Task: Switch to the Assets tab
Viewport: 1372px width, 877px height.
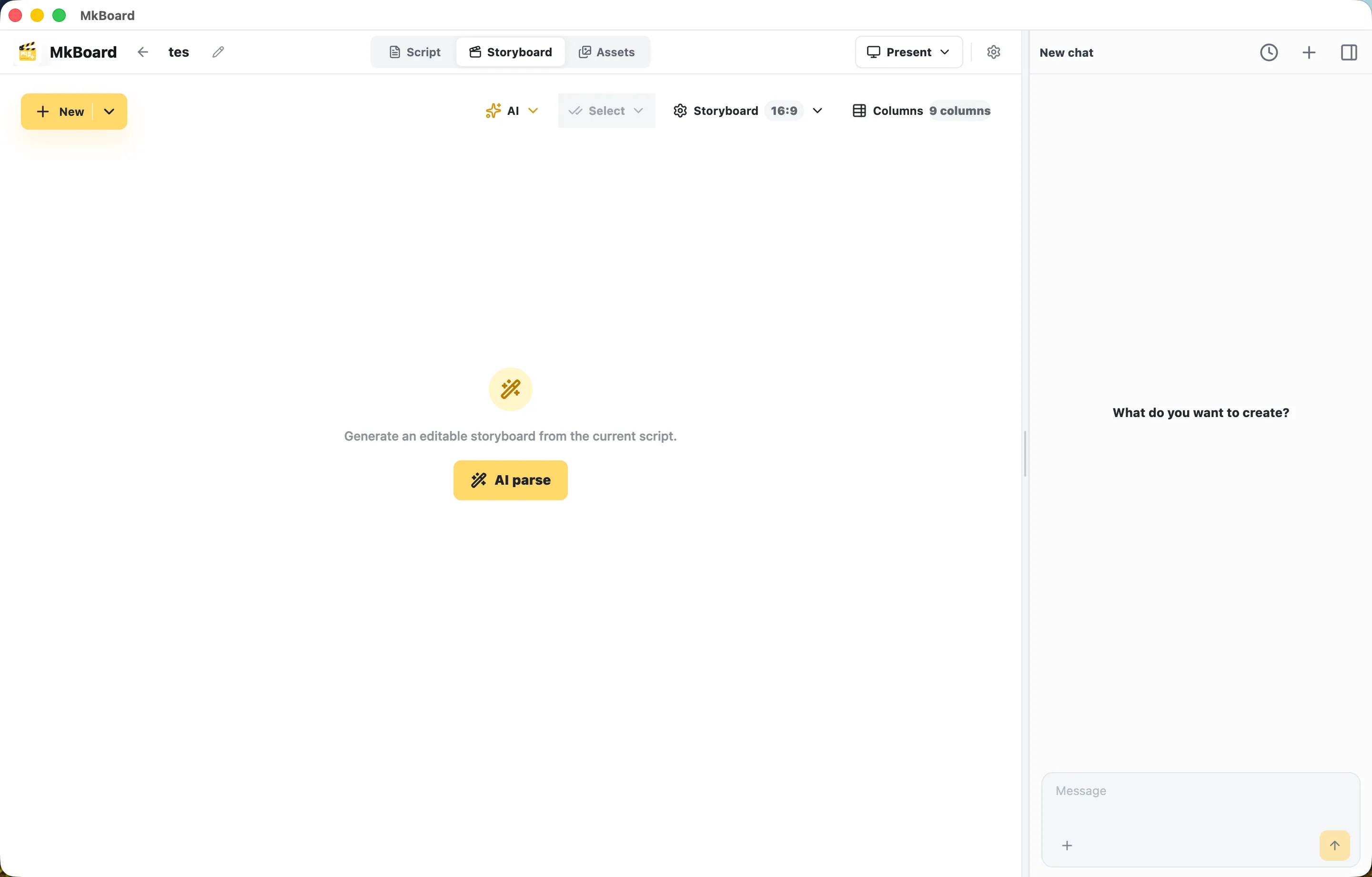Action: [607, 52]
